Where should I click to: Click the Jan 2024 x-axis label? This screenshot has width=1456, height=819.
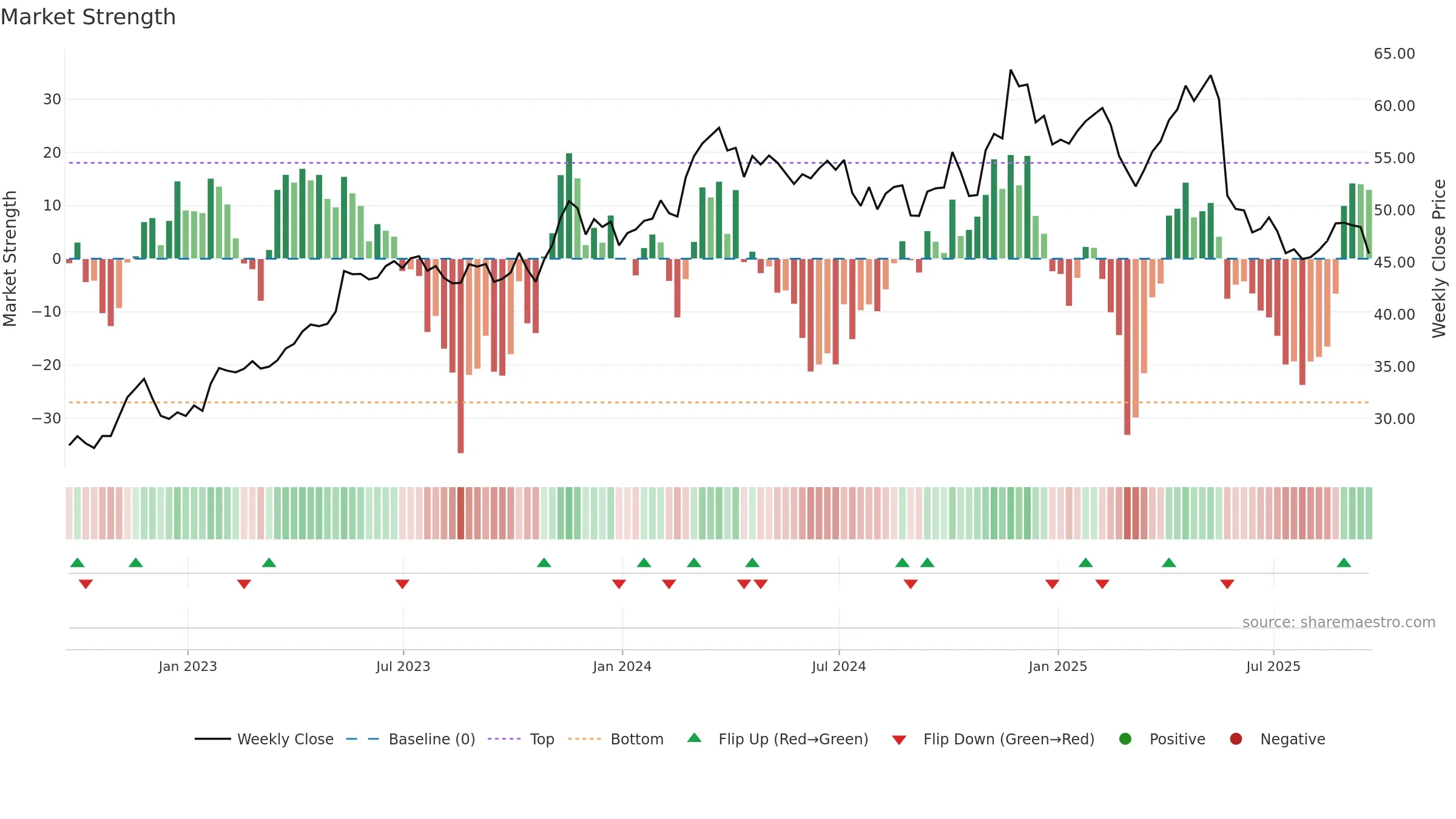[x=622, y=666]
